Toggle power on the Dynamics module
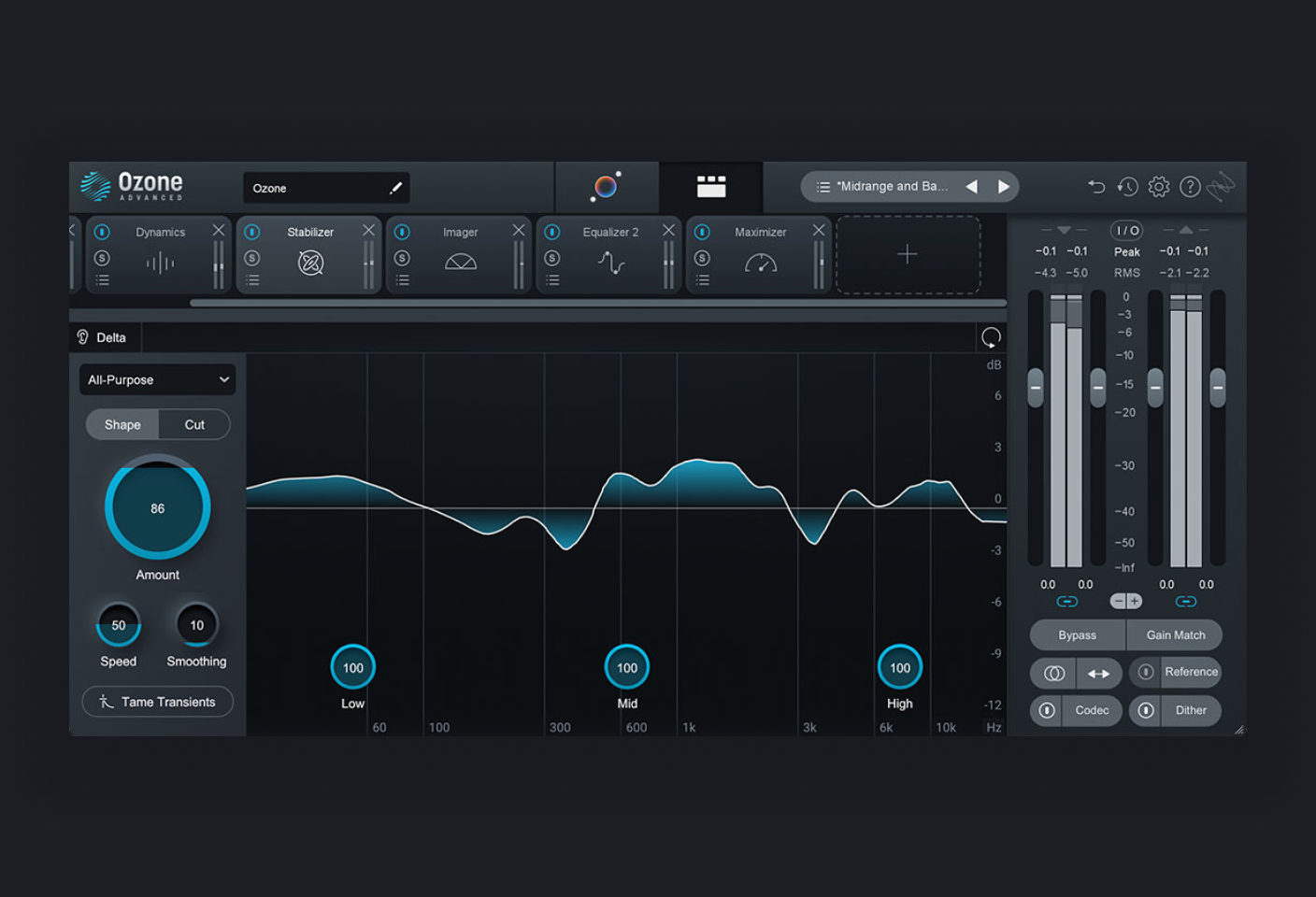 (103, 232)
